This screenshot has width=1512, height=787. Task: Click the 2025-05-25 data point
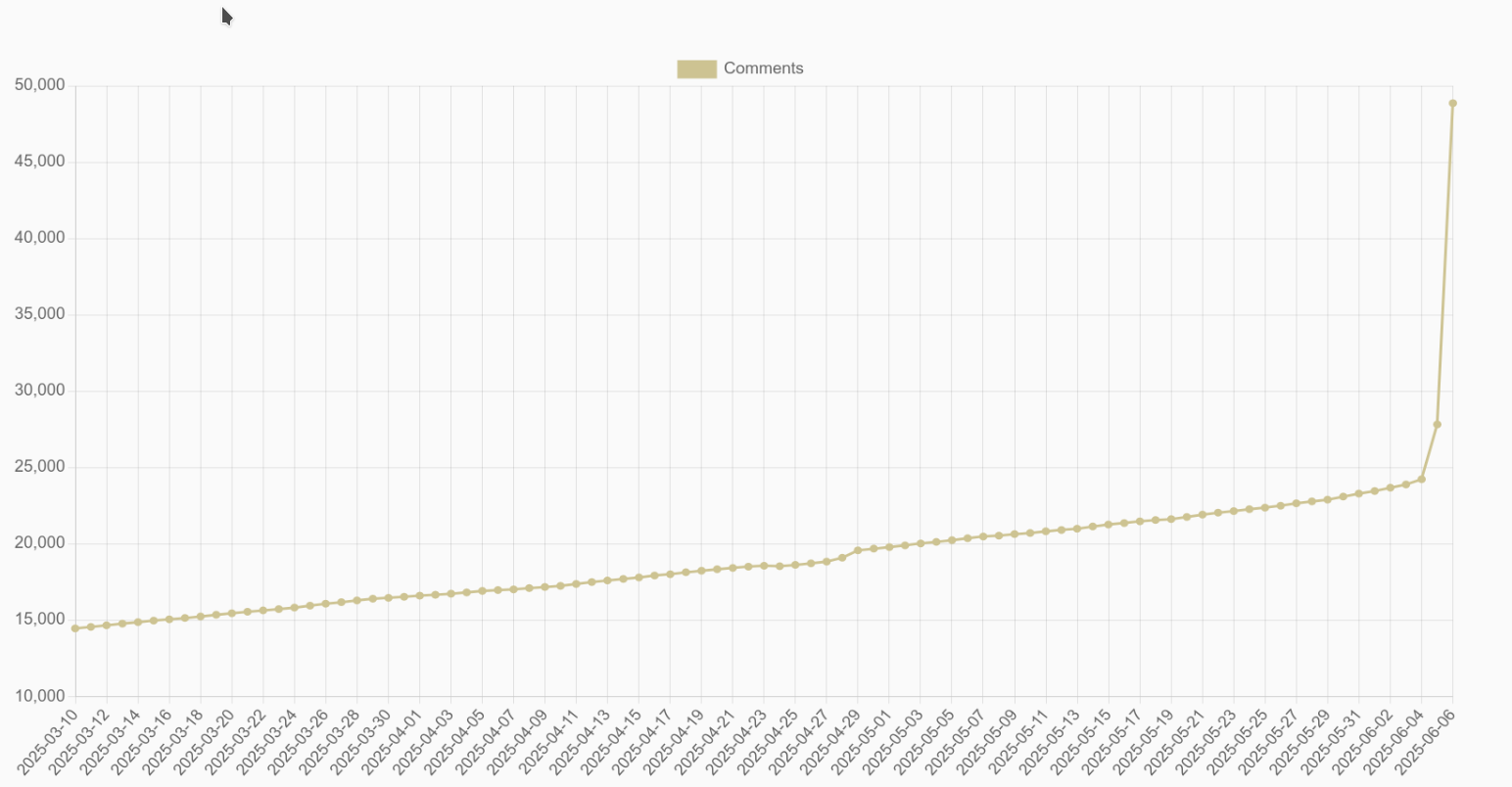point(1265,508)
